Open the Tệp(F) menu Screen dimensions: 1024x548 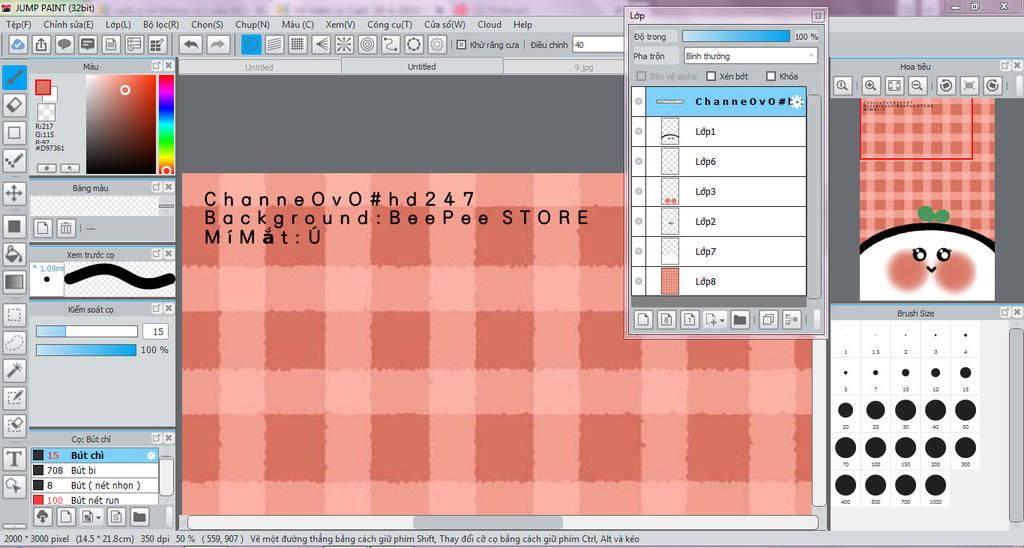[18, 24]
